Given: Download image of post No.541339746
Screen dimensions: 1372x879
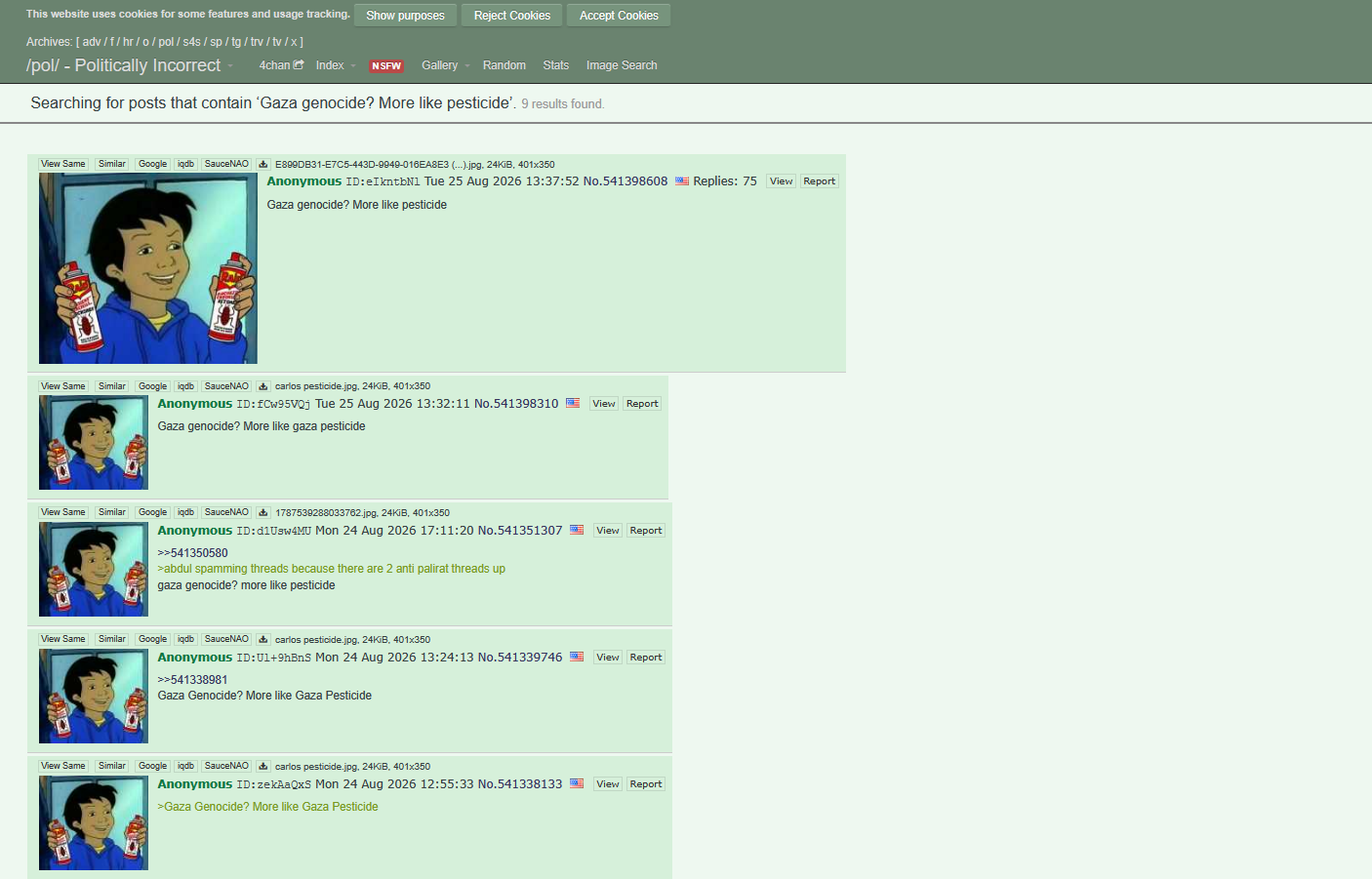Looking at the screenshot, I should (262, 639).
